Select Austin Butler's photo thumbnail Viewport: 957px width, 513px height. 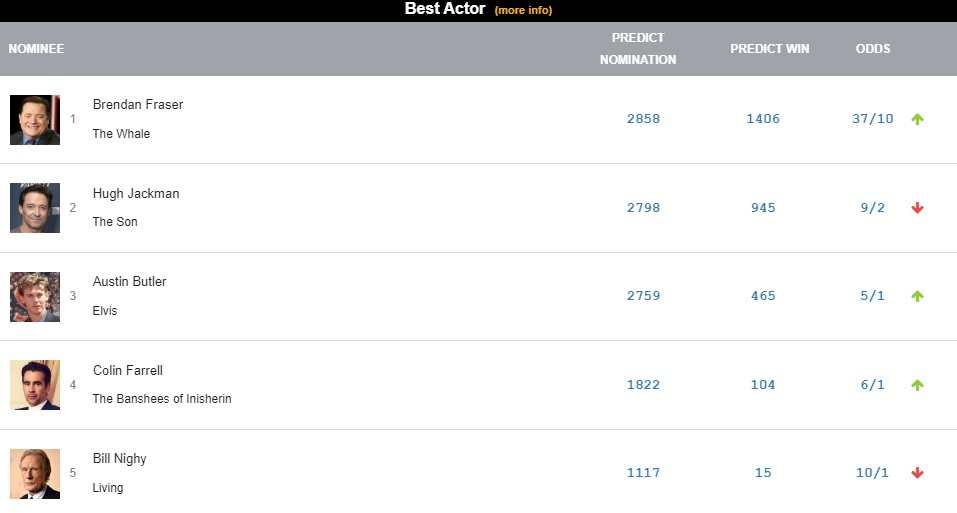click(35, 297)
